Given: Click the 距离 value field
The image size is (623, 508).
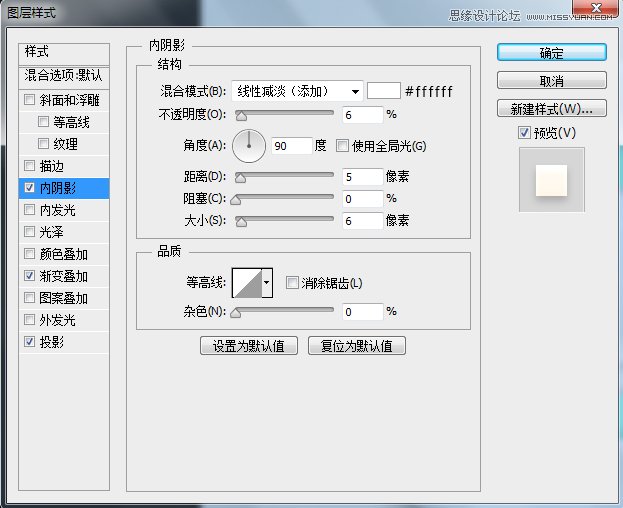Looking at the screenshot, I should pos(362,177).
